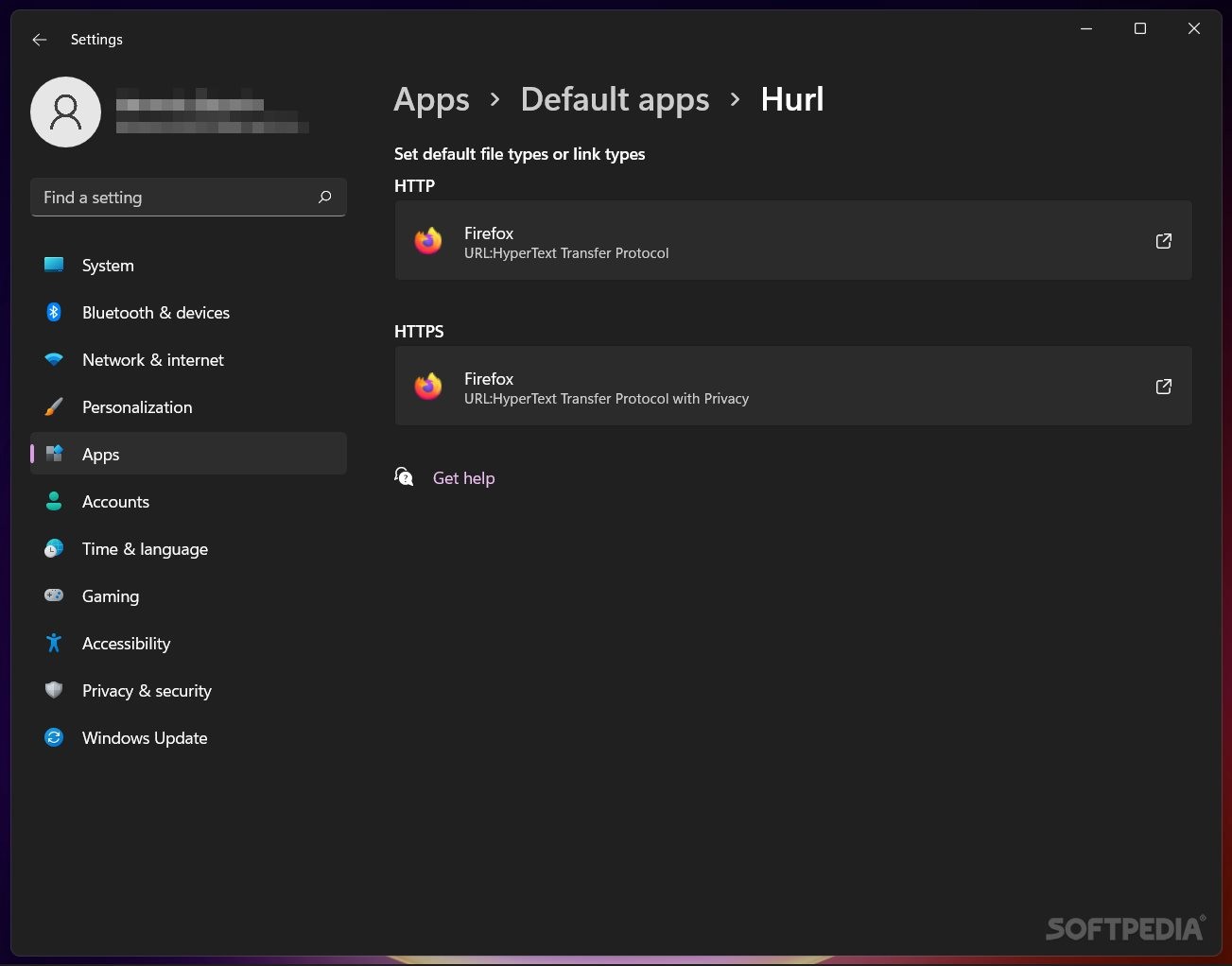Image resolution: width=1232 pixels, height=966 pixels.
Task: Click the Accessibility figure icon
Action: [x=54, y=643]
